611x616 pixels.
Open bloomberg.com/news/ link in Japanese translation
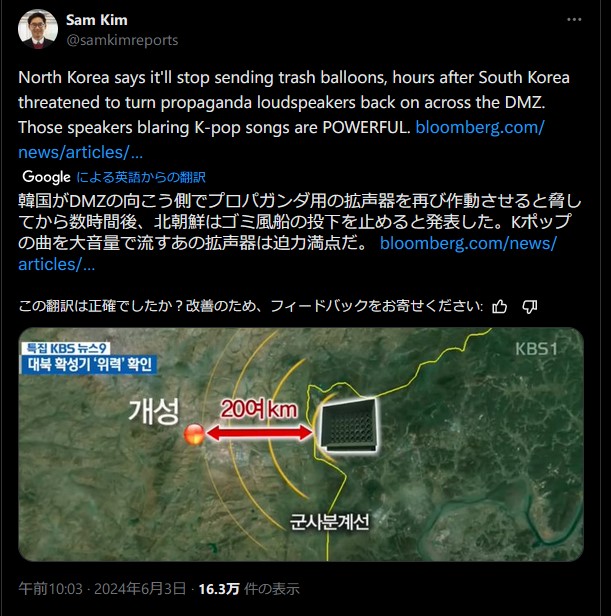468,243
